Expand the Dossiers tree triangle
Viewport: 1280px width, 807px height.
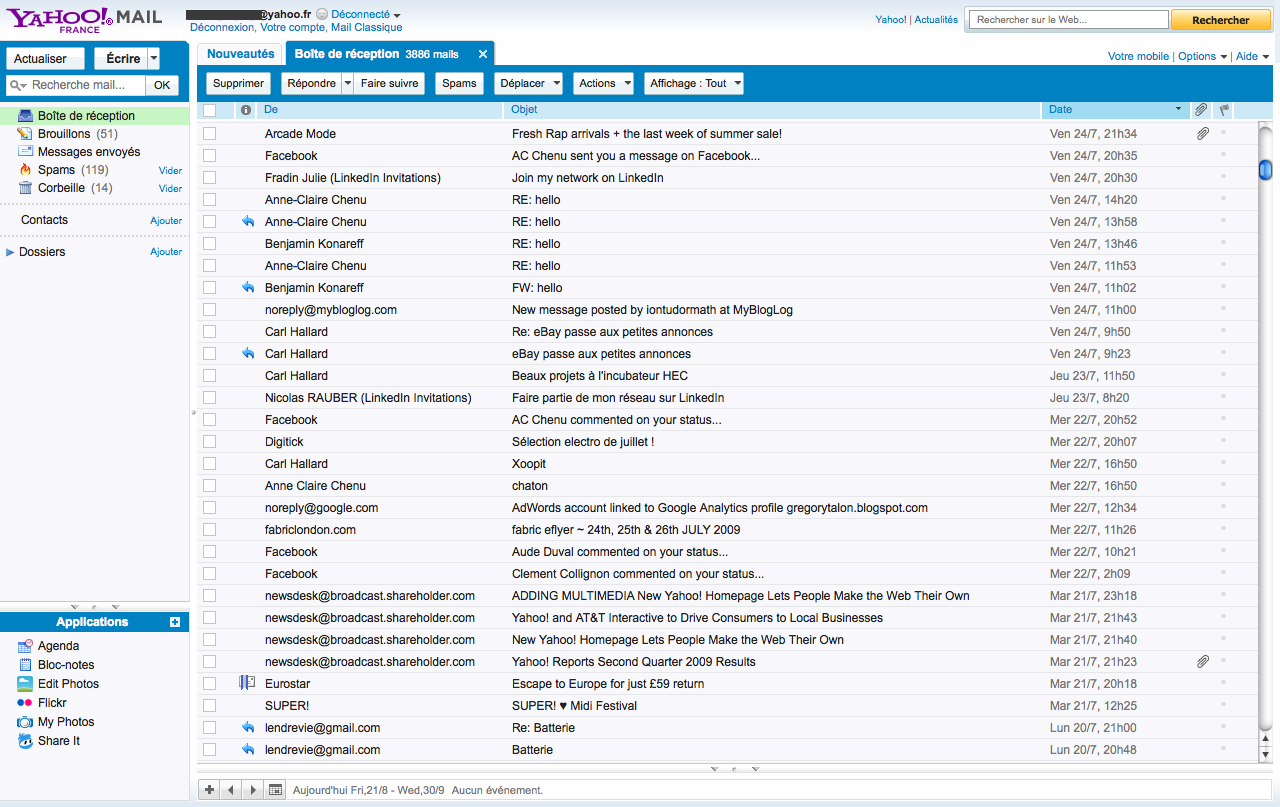click(x=10, y=252)
